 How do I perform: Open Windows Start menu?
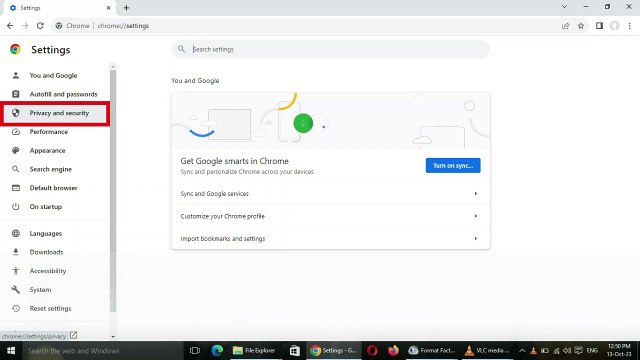[11, 351]
